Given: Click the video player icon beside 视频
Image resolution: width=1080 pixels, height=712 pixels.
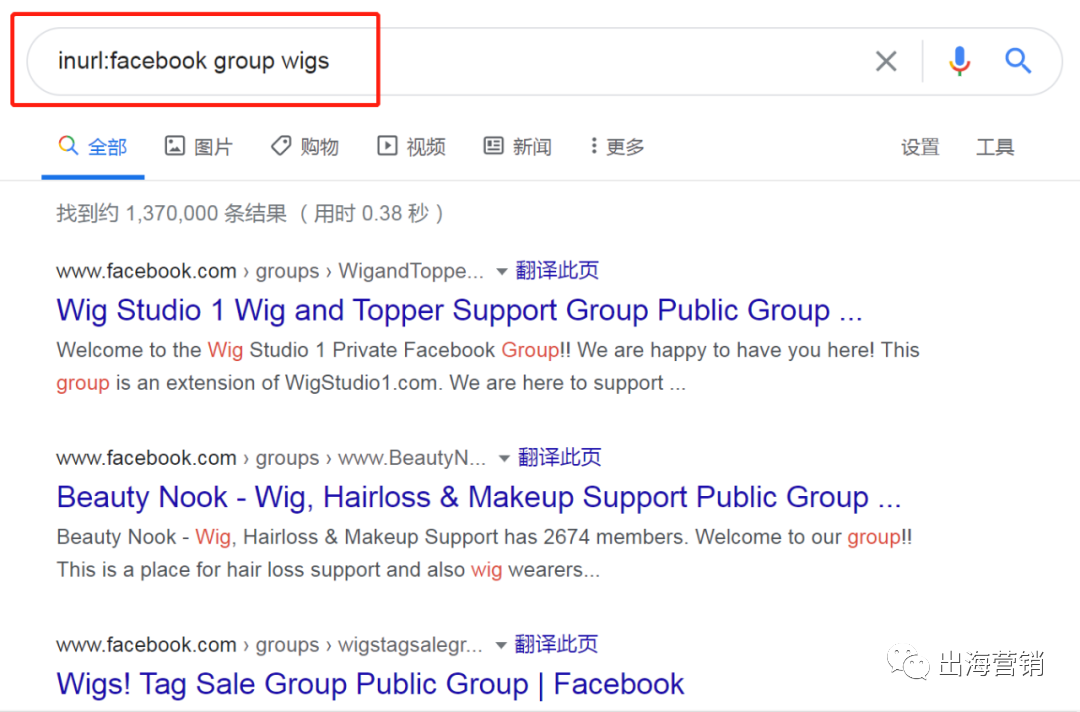Looking at the screenshot, I should pyautogui.click(x=387, y=146).
